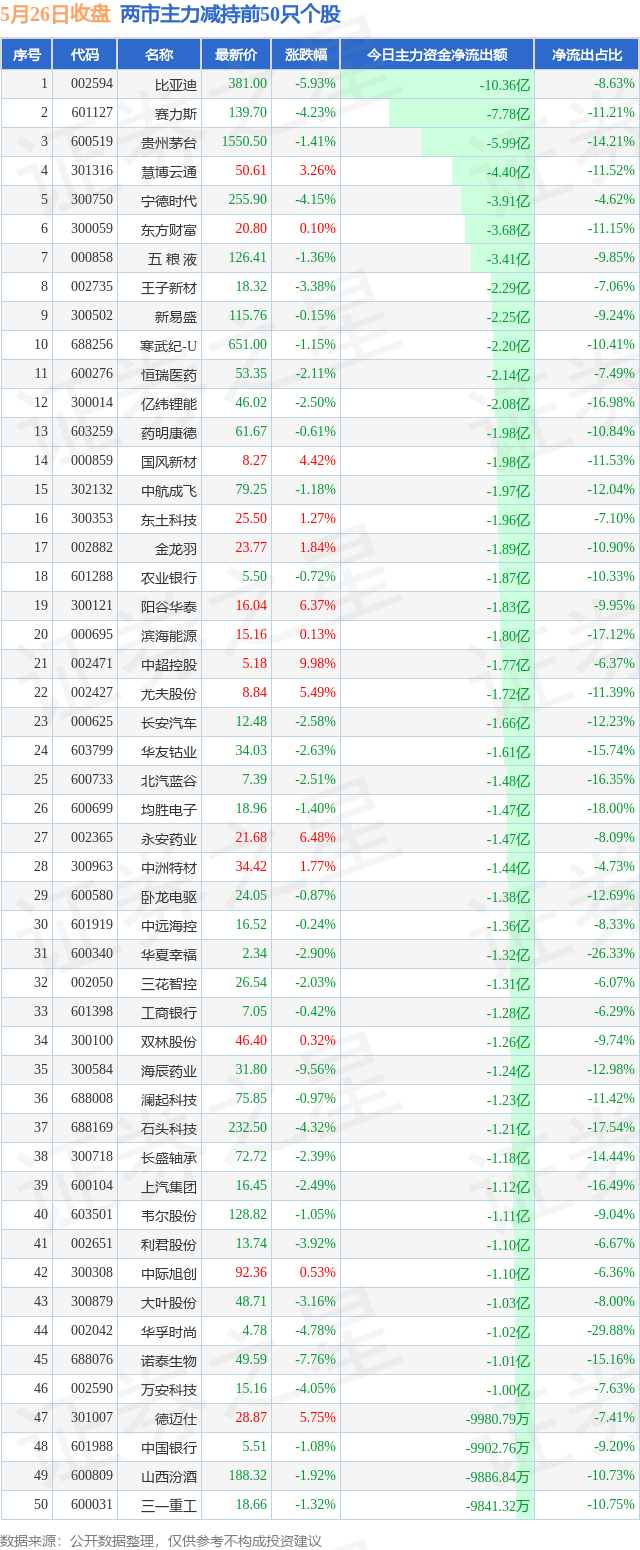Select stock code 601127
Image resolution: width=640 pixels, height=1550 pixels.
pos(92,113)
